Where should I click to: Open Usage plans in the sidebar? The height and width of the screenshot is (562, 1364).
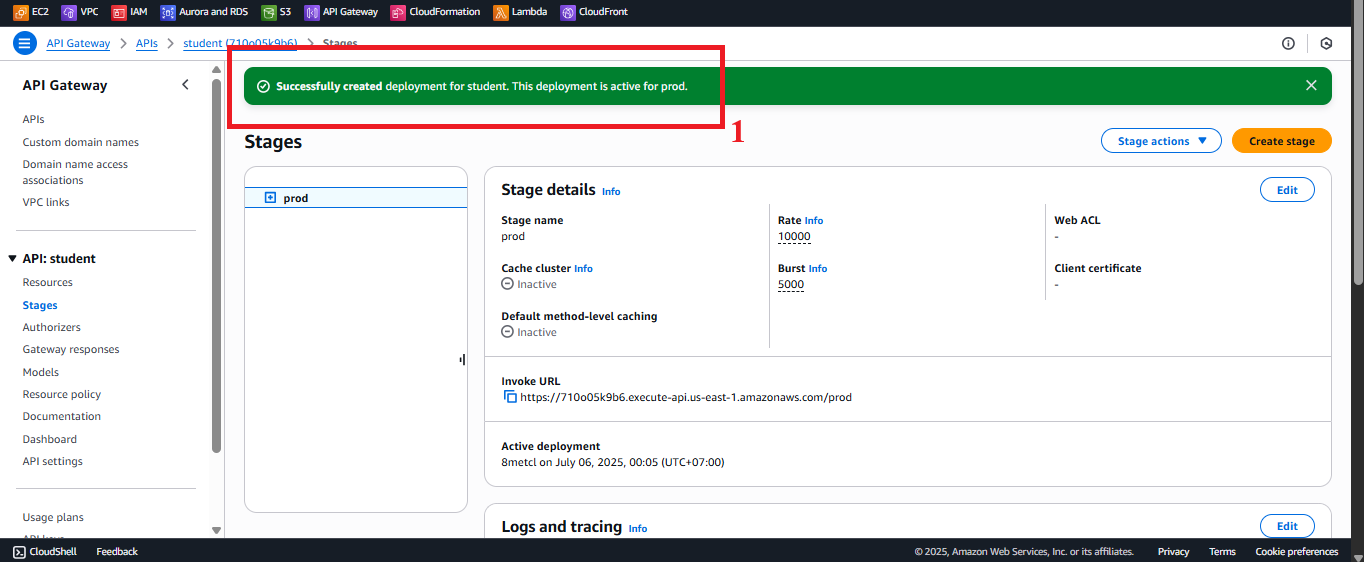coord(53,517)
